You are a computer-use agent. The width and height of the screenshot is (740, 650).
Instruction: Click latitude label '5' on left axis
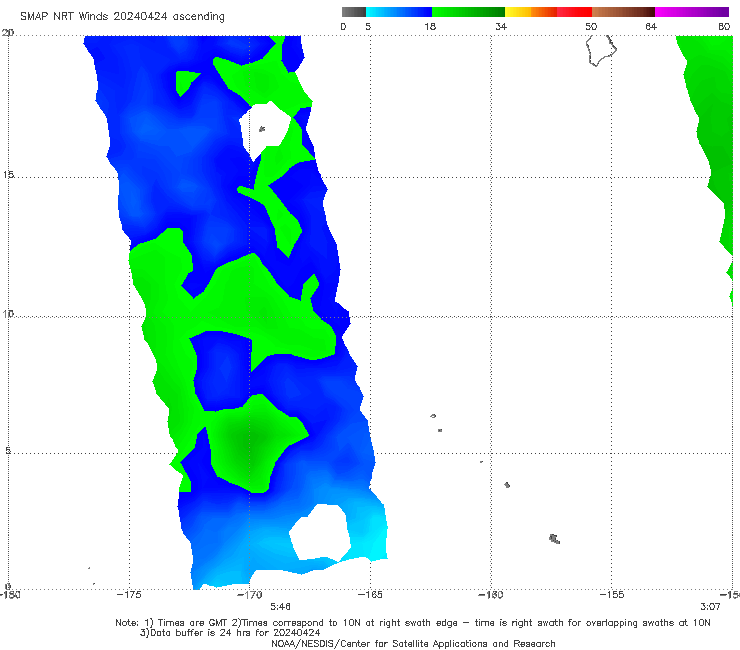8,451
